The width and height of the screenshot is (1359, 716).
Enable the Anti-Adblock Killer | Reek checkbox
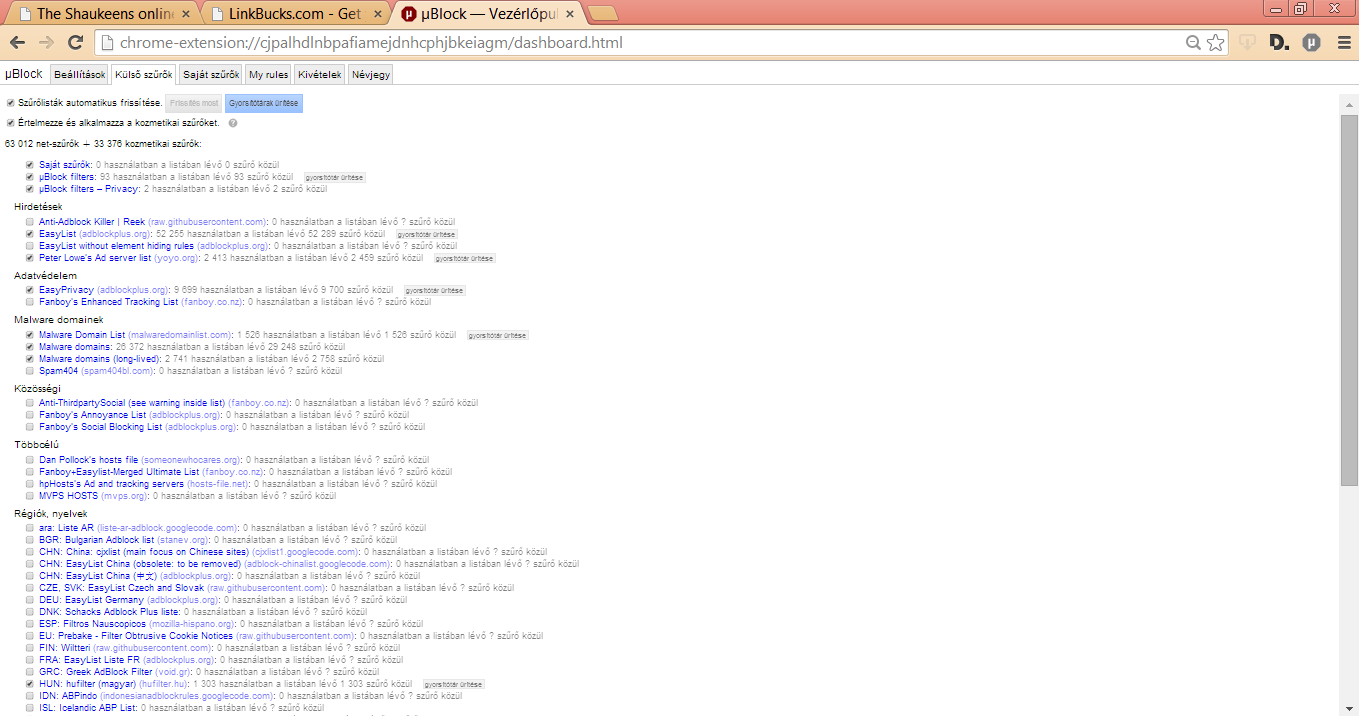click(x=30, y=222)
